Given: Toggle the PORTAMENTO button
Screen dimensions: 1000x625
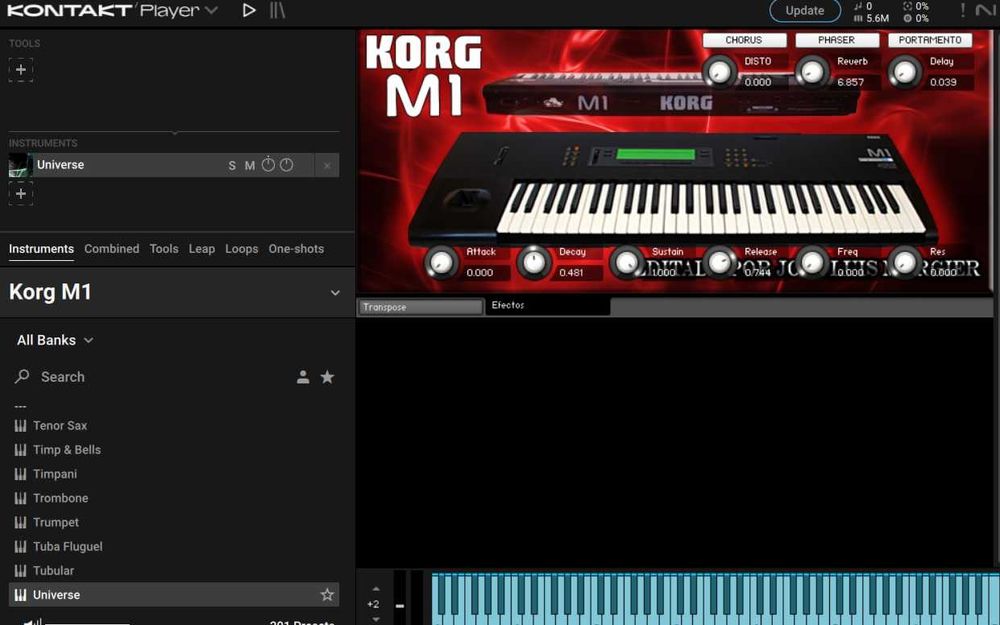Looking at the screenshot, I should point(930,40).
